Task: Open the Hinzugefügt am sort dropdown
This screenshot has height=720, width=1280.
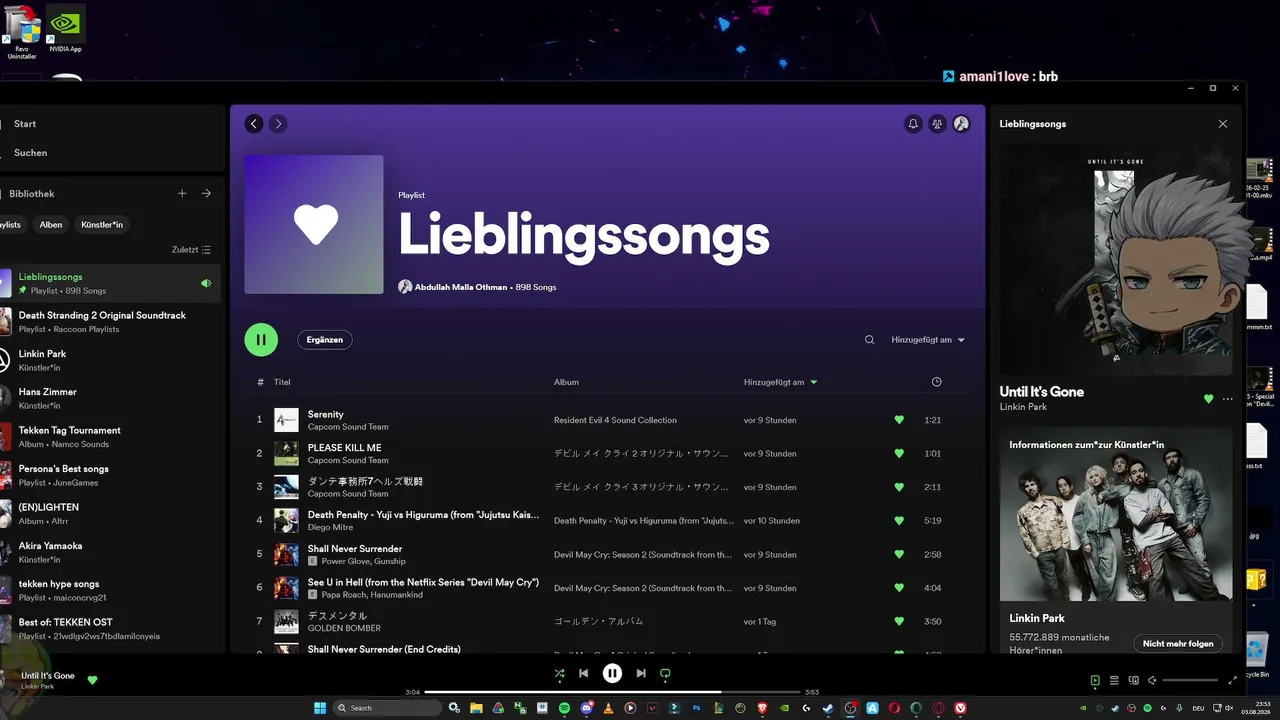Action: [928, 340]
